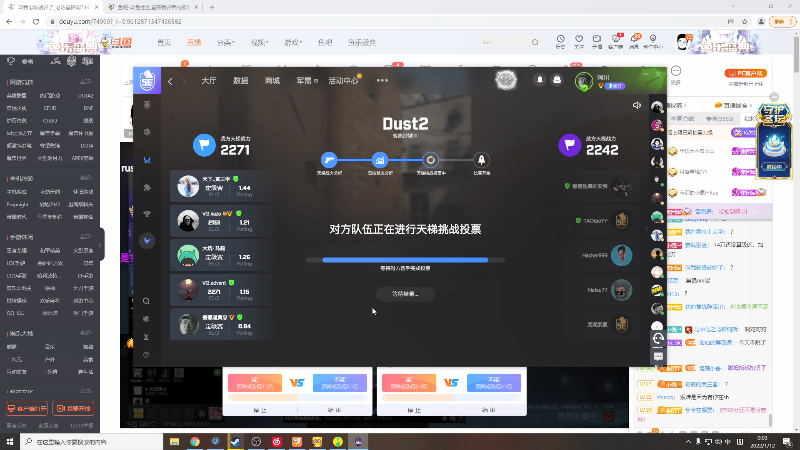
Task: Bet on red win option, right prediction panel
Action: tap(409, 383)
